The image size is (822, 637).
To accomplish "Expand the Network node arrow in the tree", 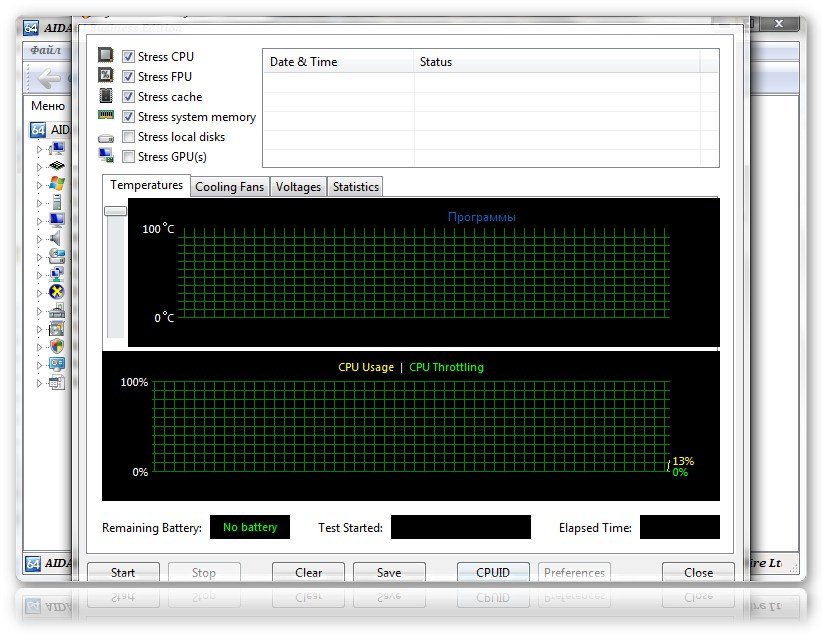I will pos(39,275).
